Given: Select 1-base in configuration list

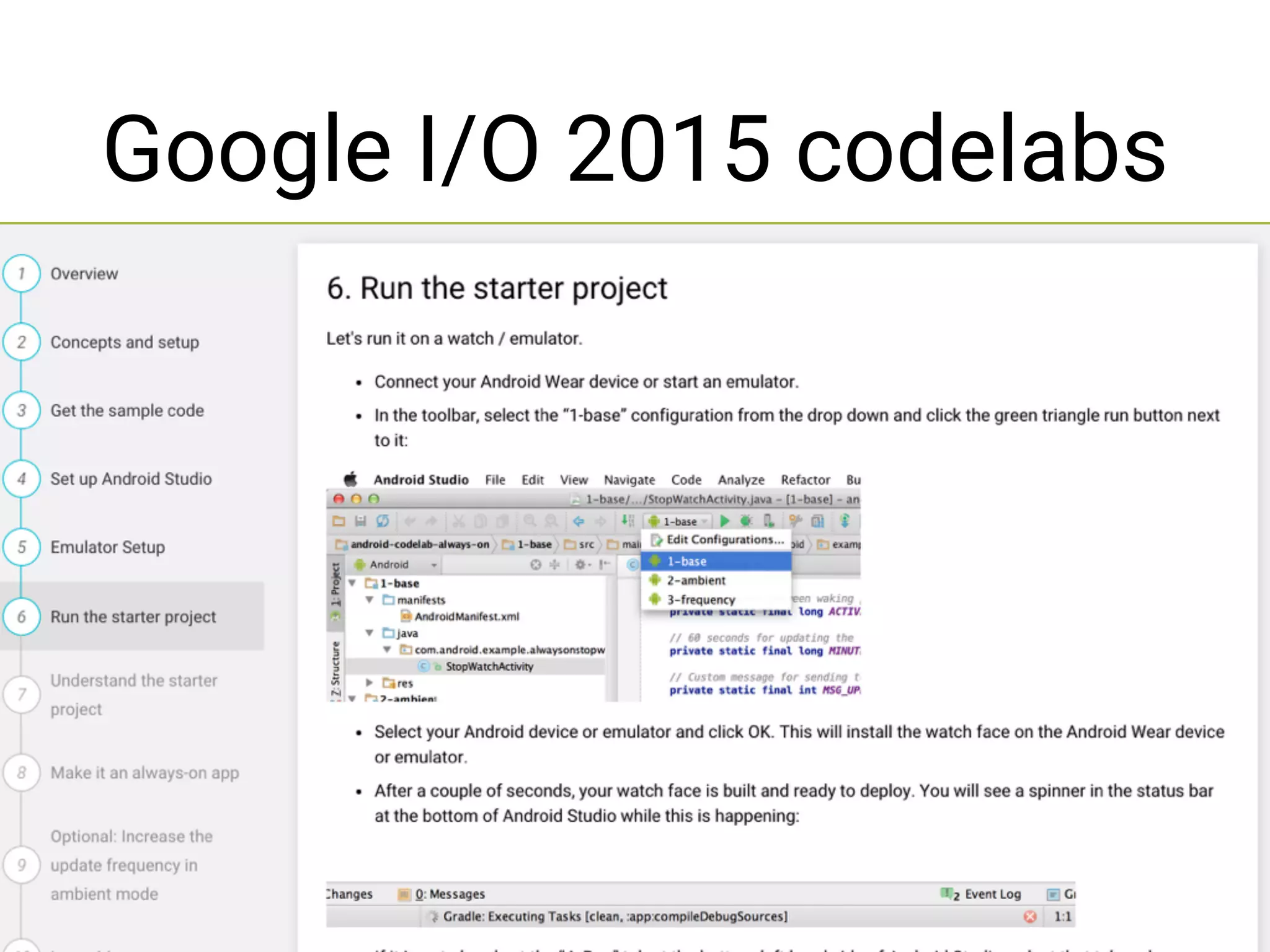Looking at the screenshot, I should (x=717, y=562).
